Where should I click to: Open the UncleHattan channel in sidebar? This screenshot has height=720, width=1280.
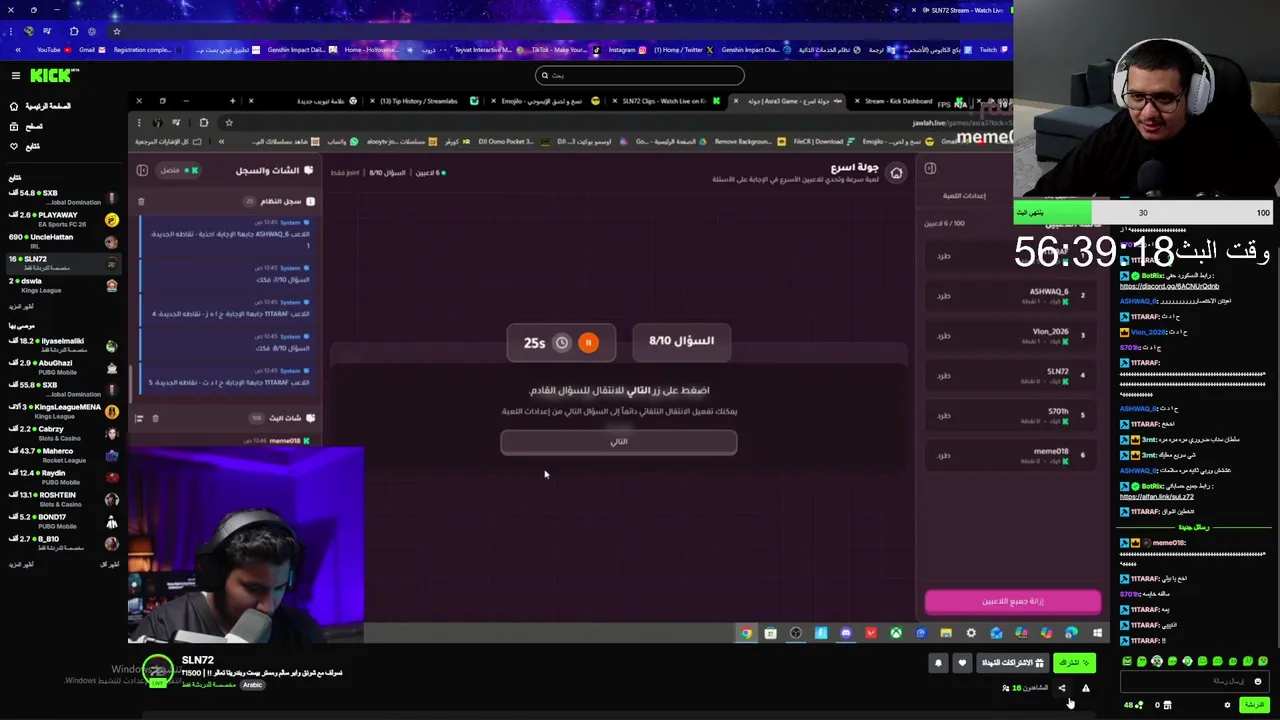point(62,241)
